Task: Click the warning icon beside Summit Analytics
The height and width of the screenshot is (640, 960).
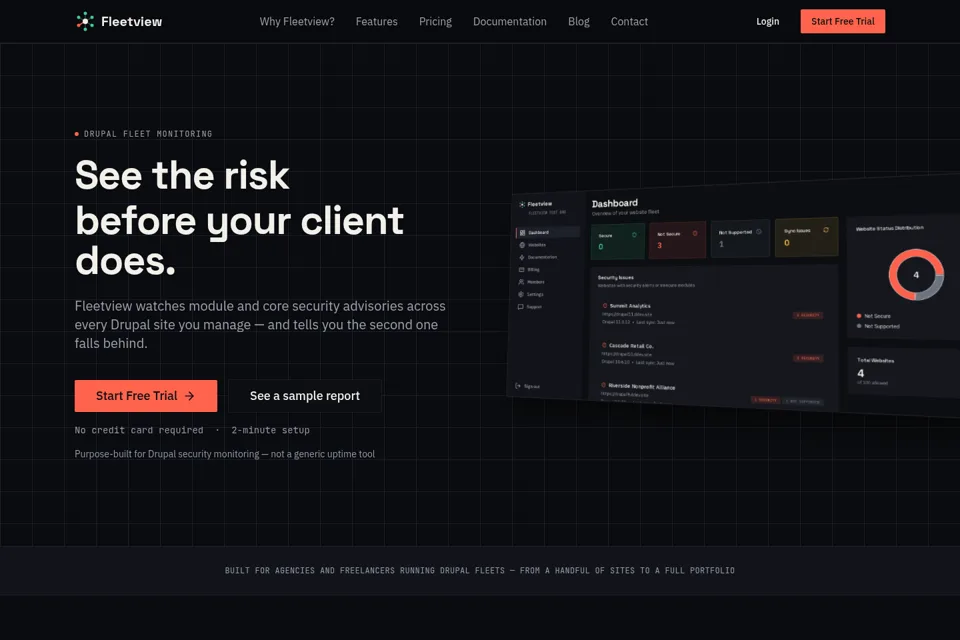Action: pyautogui.click(x=605, y=305)
